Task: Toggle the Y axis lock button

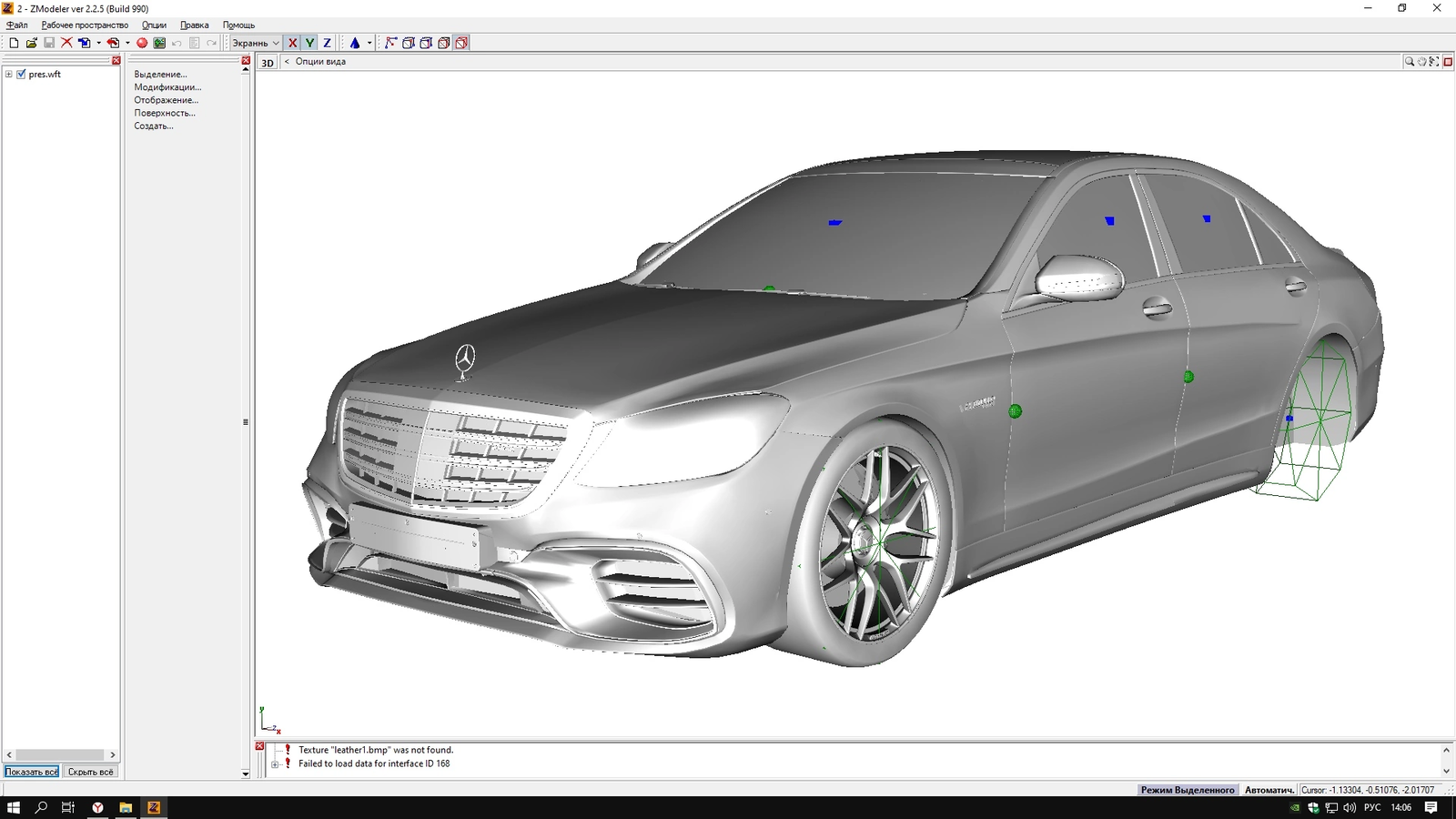Action: pos(309,43)
